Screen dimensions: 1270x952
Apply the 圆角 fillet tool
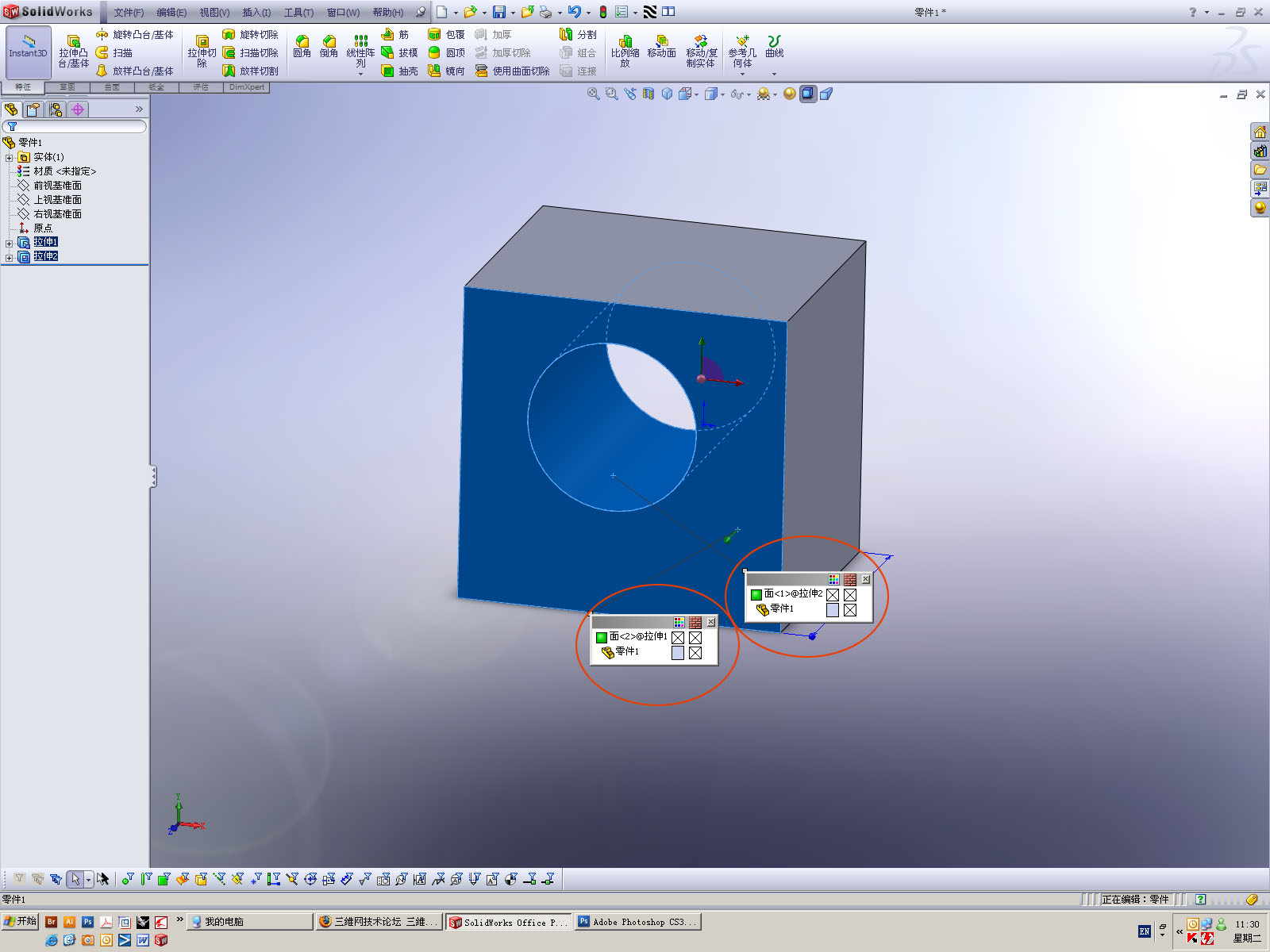tap(302, 47)
